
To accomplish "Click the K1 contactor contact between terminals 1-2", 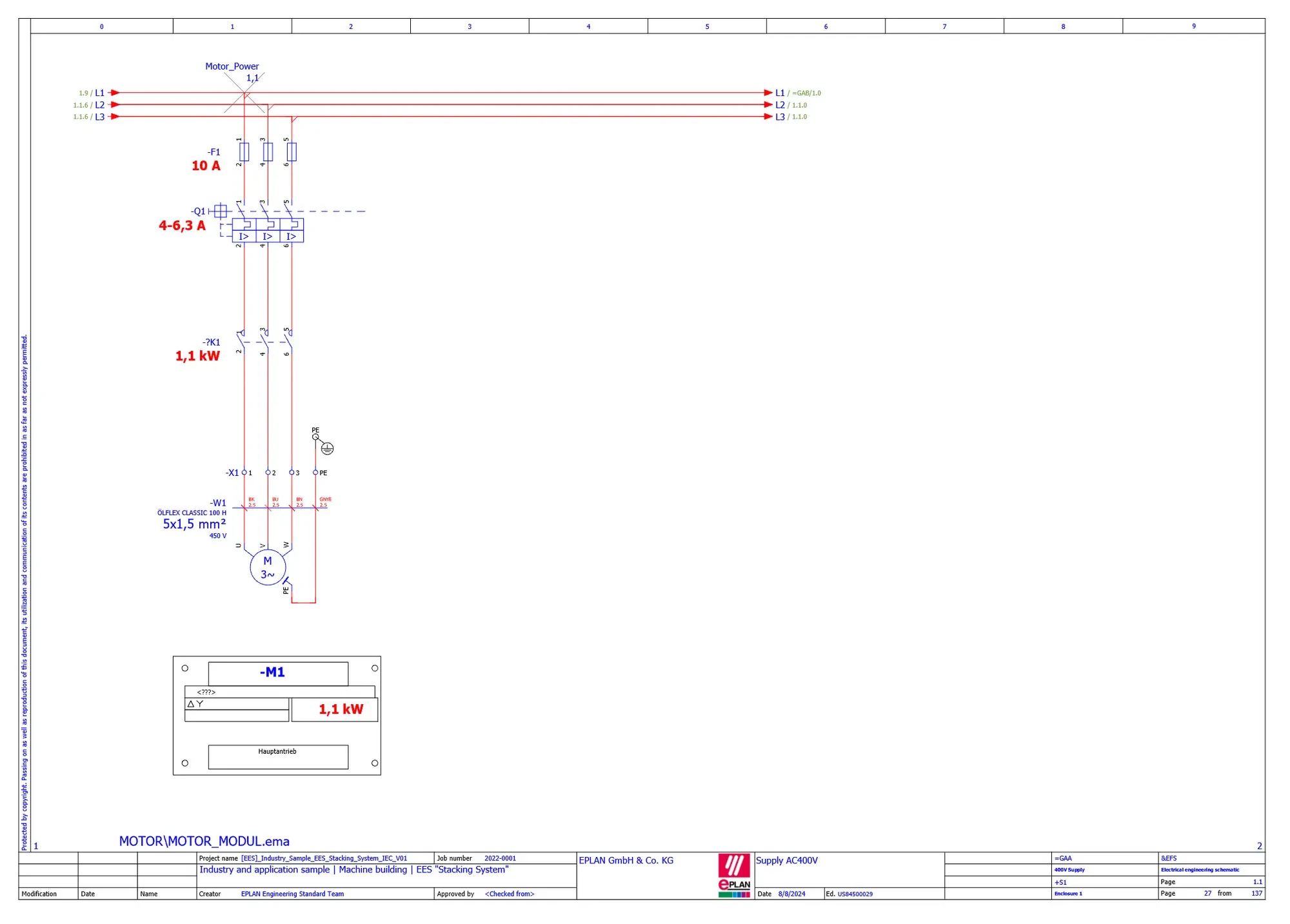I will (x=241, y=342).
